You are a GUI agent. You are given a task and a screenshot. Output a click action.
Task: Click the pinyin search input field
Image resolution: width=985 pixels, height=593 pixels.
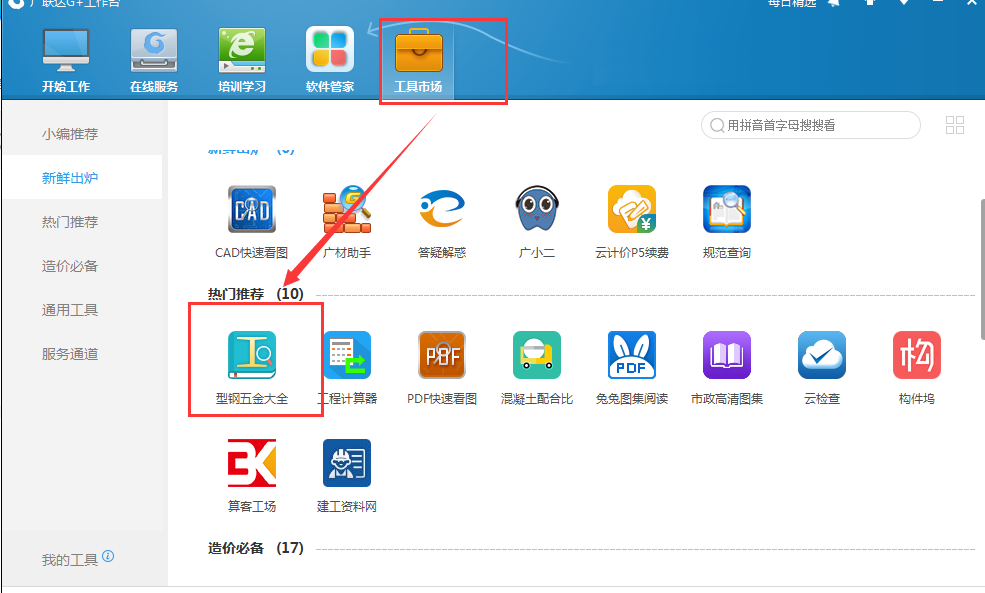click(810, 125)
